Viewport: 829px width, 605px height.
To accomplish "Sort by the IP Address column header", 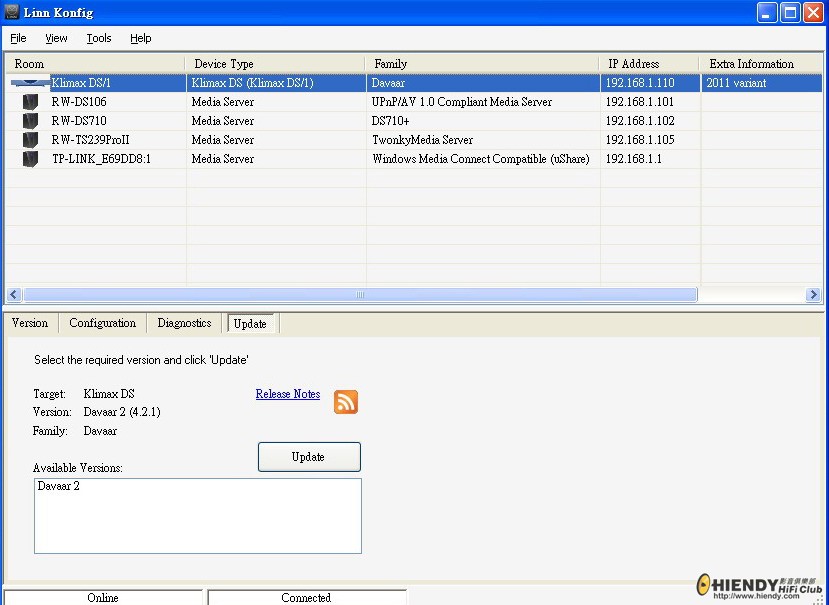I will [x=650, y=64].
